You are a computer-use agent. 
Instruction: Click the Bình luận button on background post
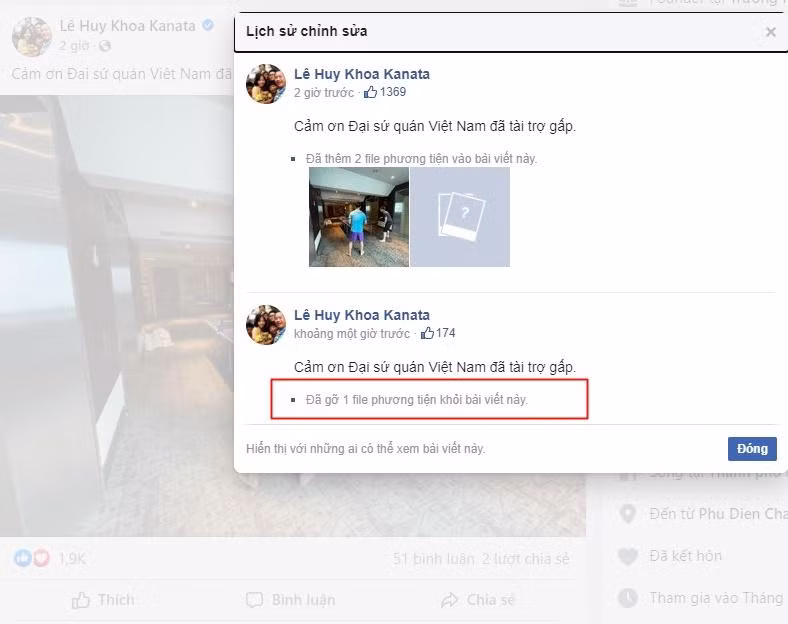click(290, 600)
